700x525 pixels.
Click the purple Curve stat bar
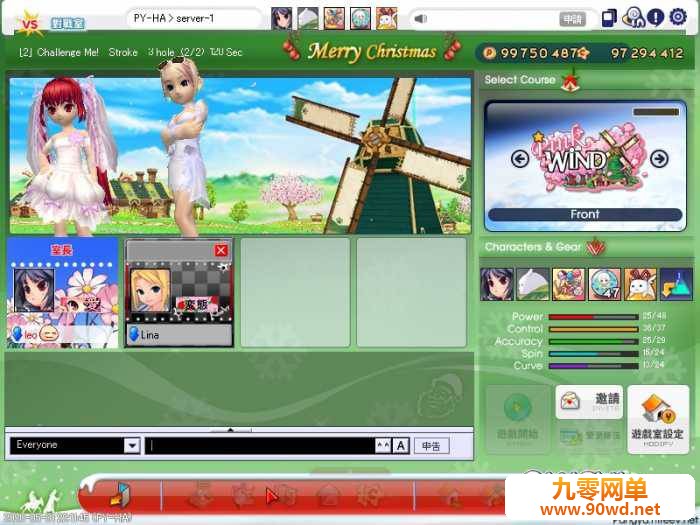593,366
